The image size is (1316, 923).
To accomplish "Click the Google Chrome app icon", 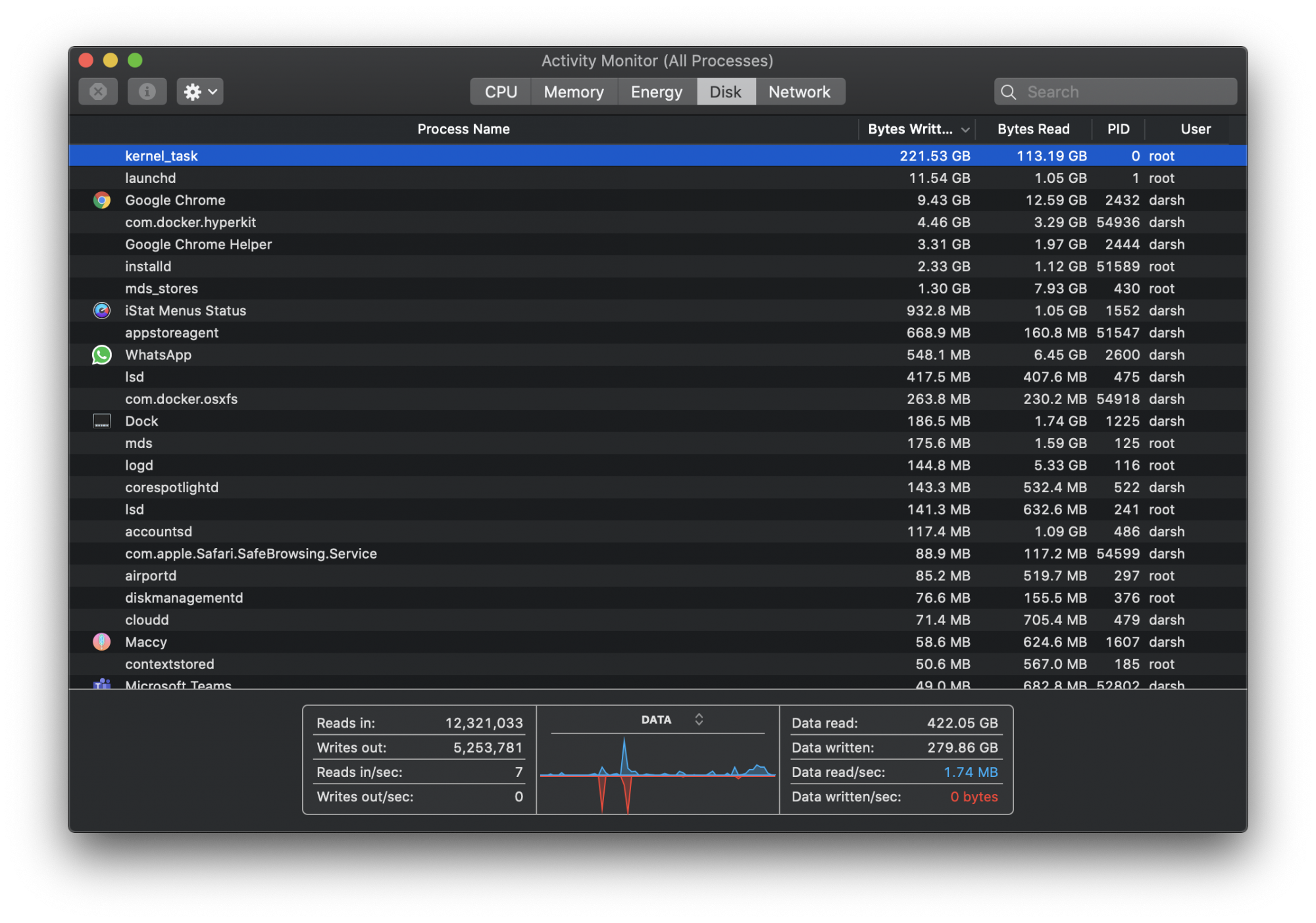I will click(x=102, y=200).
